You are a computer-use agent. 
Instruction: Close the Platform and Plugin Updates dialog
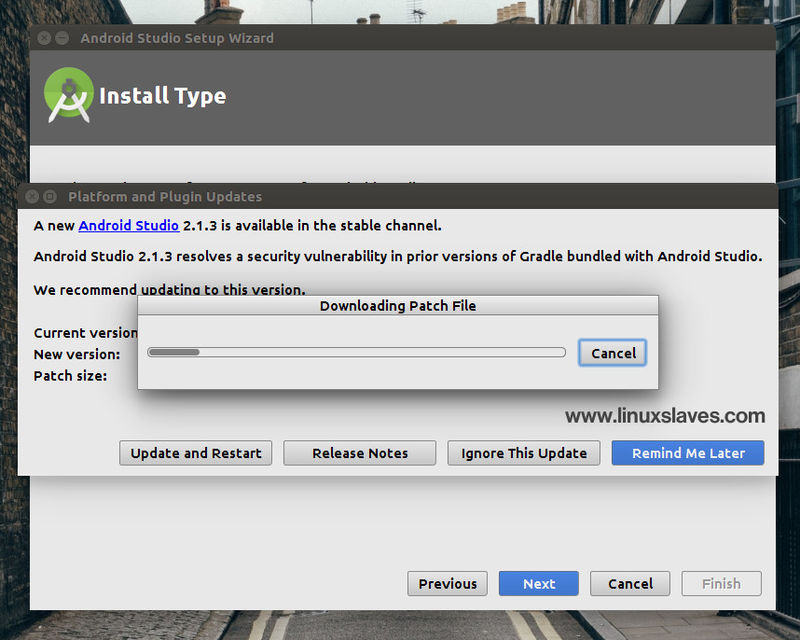(x=32, y=196)
